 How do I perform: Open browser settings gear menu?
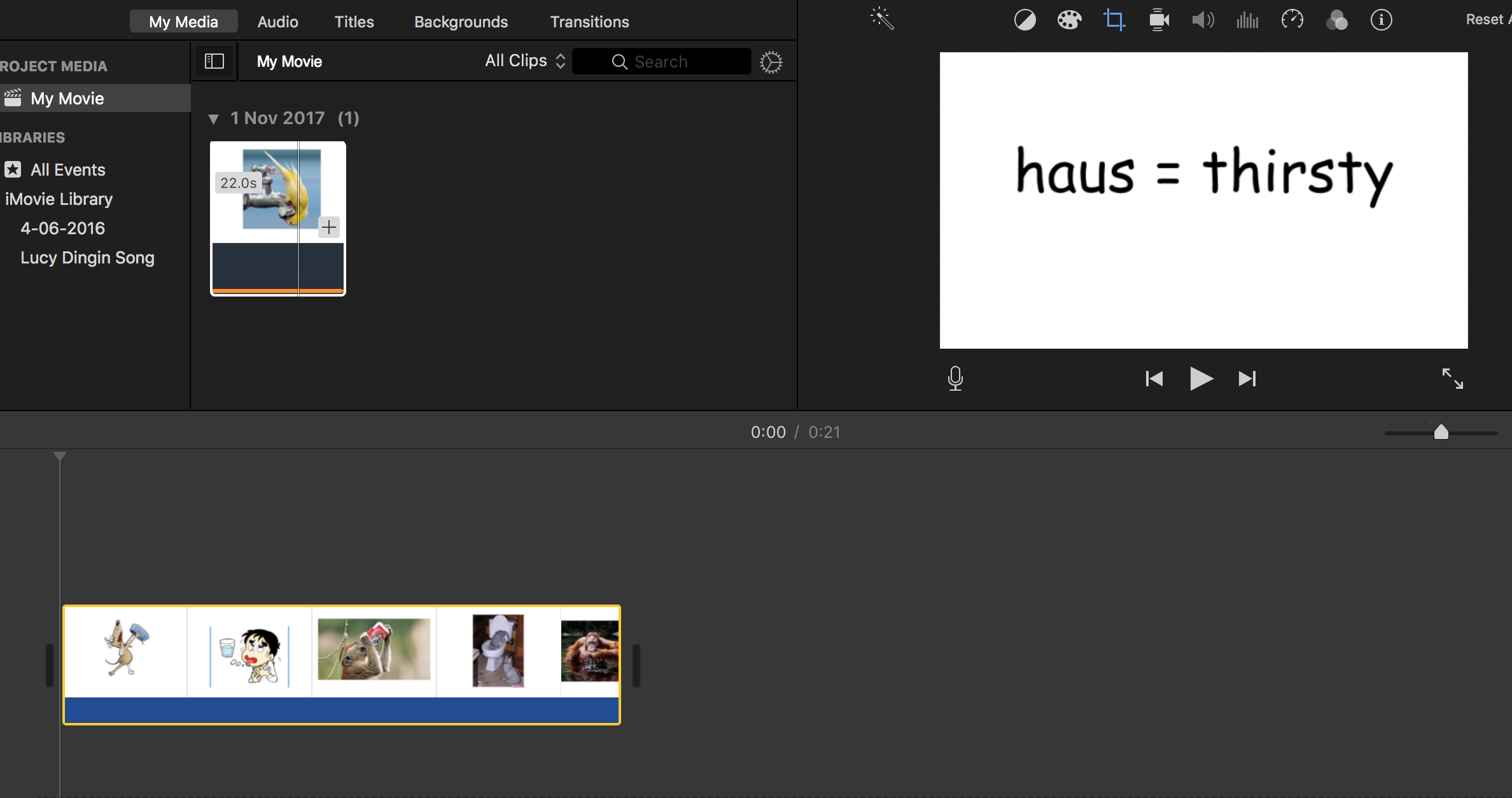click(x=771, y=62)
